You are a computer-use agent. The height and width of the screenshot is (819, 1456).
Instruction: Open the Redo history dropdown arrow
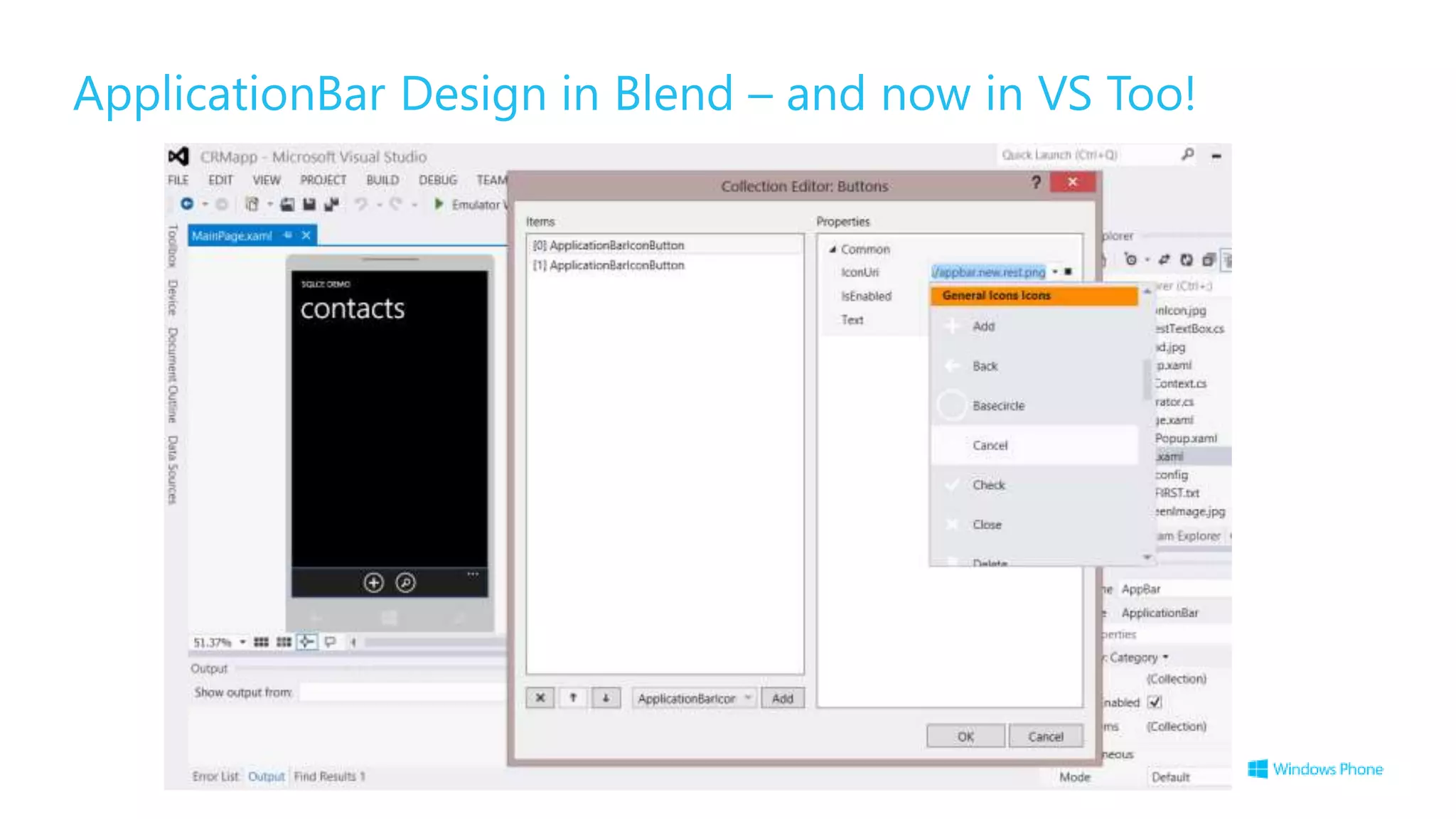point(414,205)
